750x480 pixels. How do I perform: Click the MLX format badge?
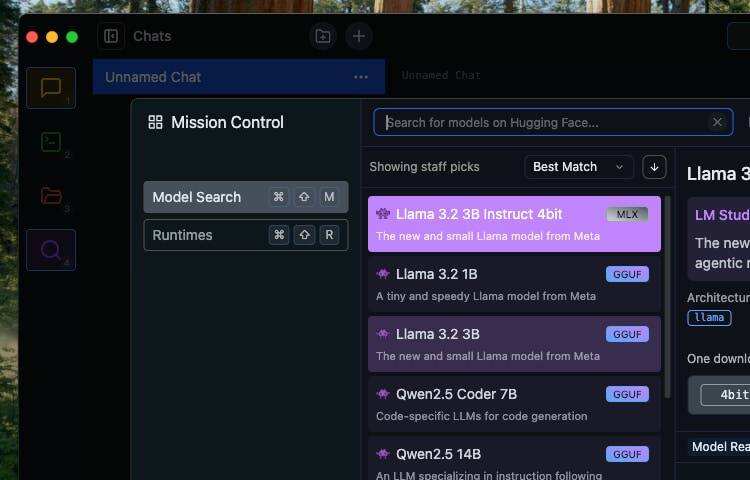(x=627, y=214)
